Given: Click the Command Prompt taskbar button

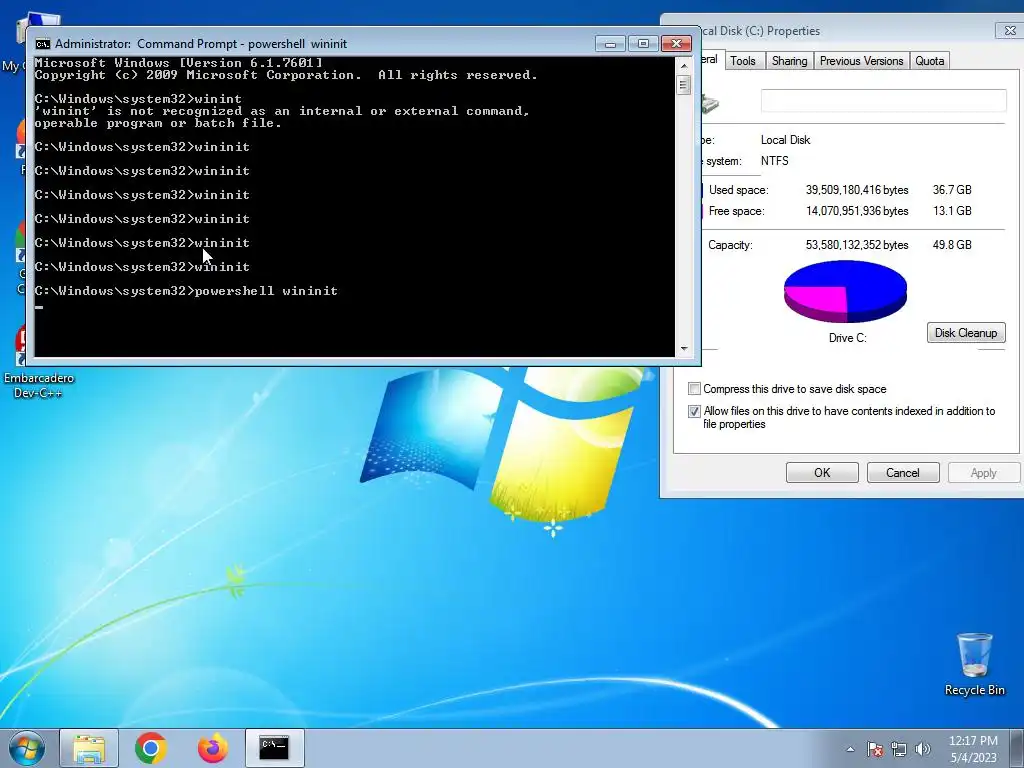Looking at the screenshot, I should pos(274,748).
